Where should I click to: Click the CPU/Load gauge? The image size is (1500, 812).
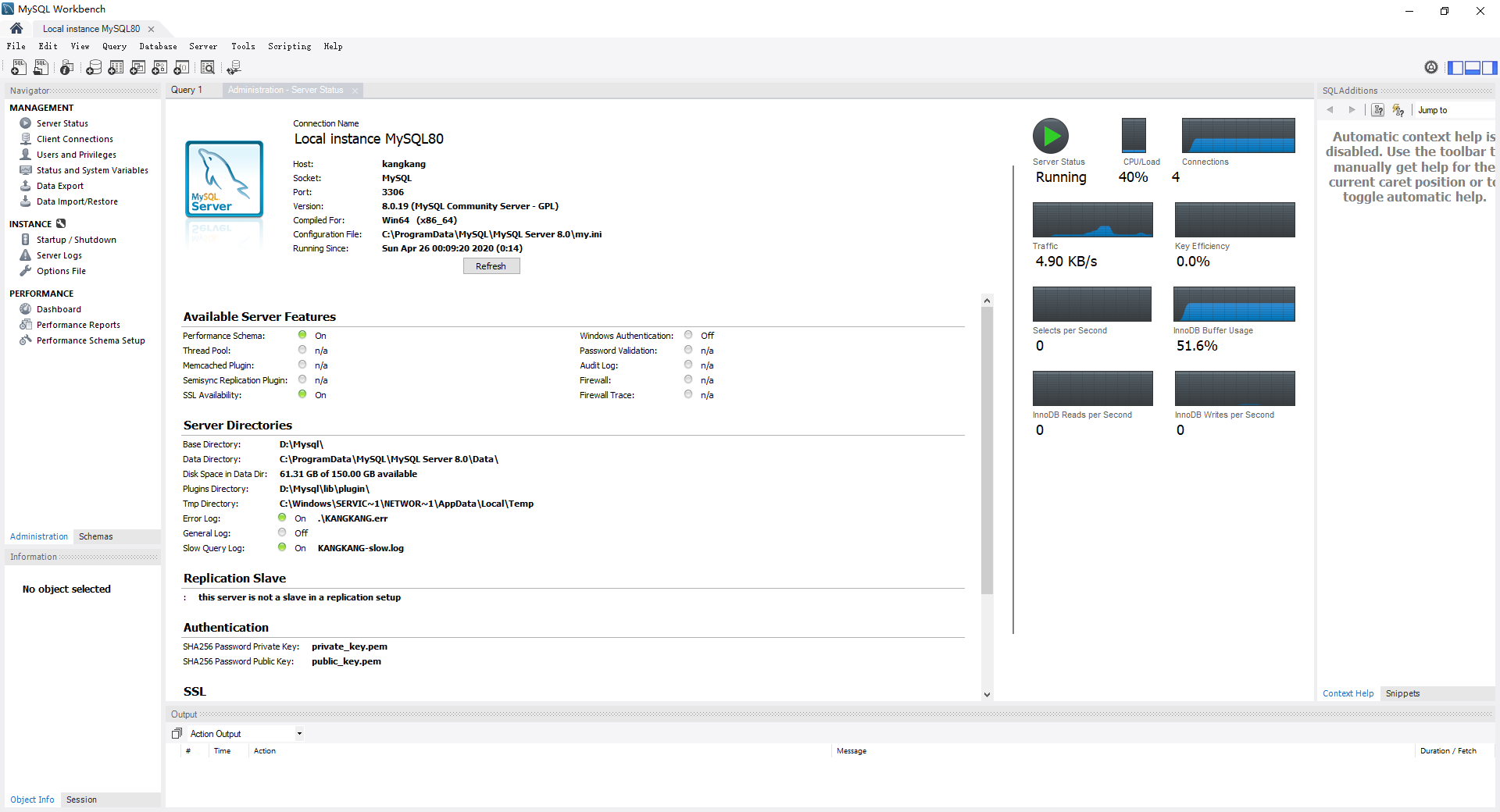[1134, 135]
